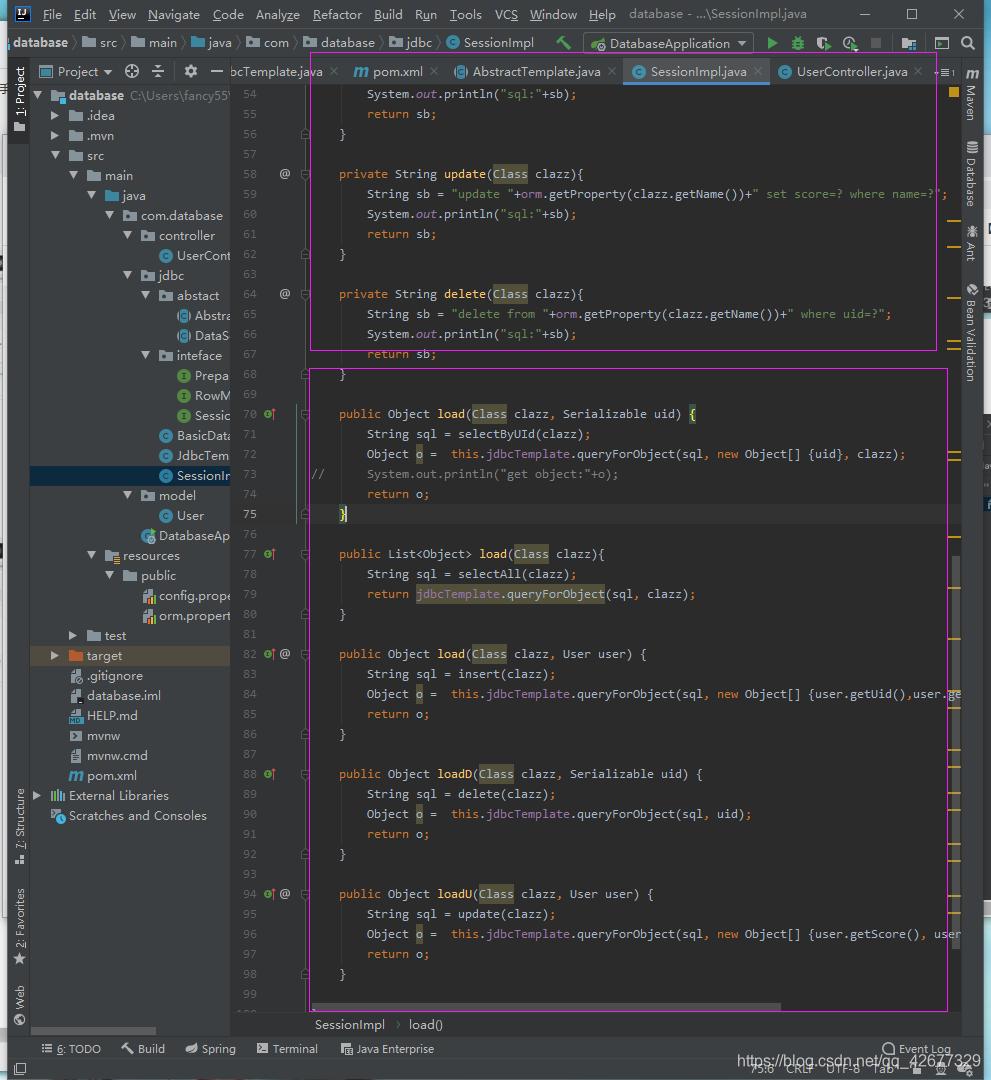Select pom.xml in the project tree
Screen dimensions: 991x1080
111,776
